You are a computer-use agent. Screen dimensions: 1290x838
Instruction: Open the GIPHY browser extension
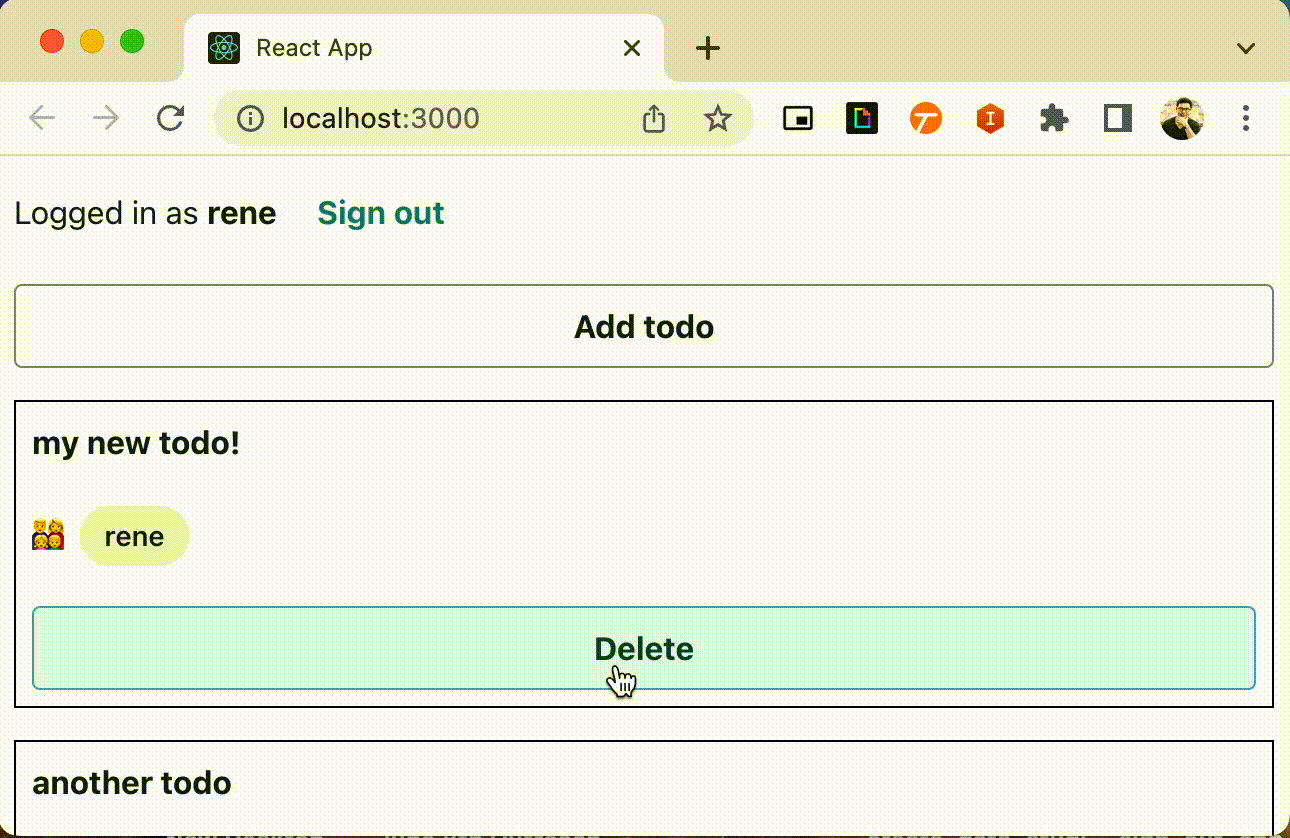coord(861,118)
